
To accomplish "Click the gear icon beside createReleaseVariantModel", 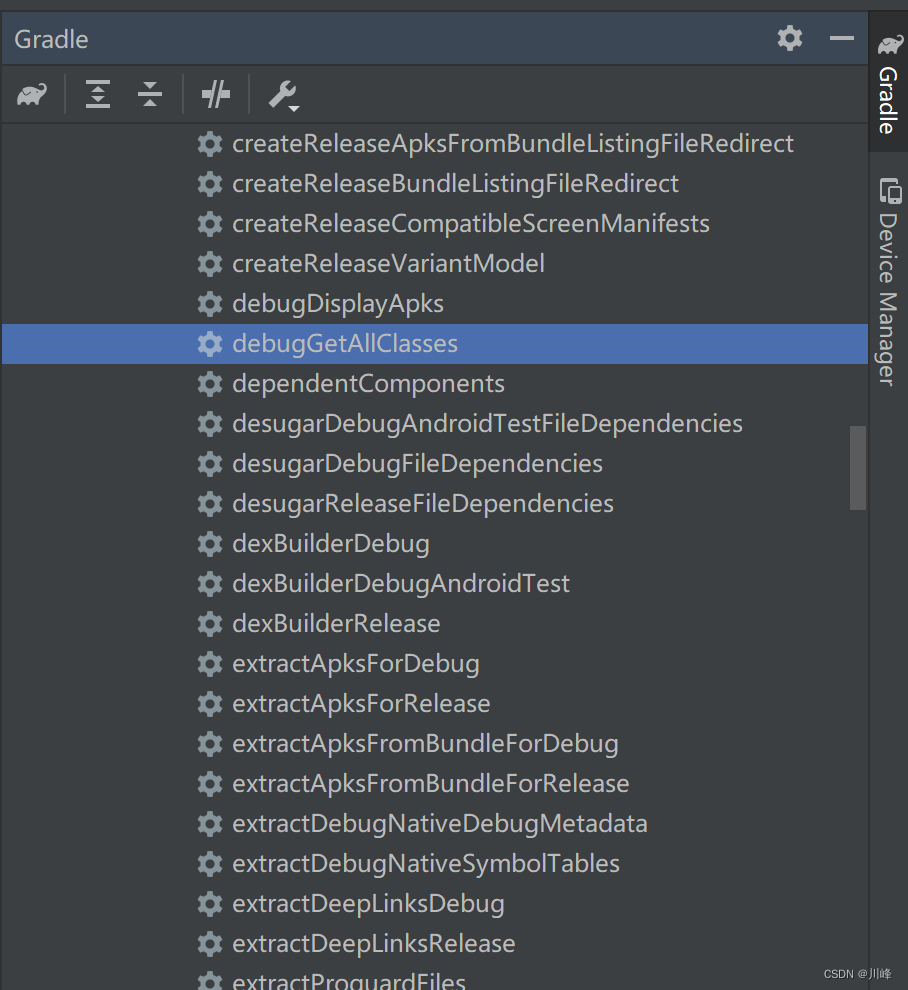I will tap(210, 263).
